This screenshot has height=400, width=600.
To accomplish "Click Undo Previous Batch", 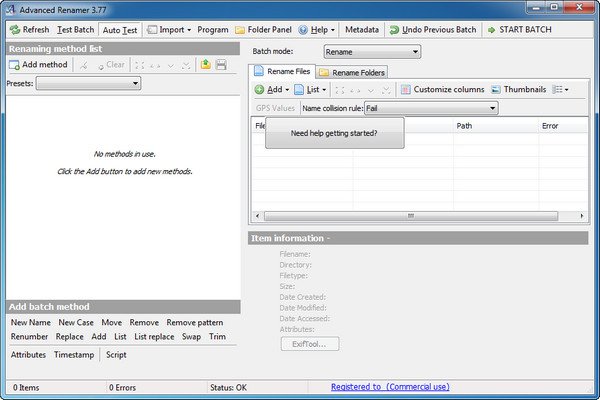I will pos(433,30).
